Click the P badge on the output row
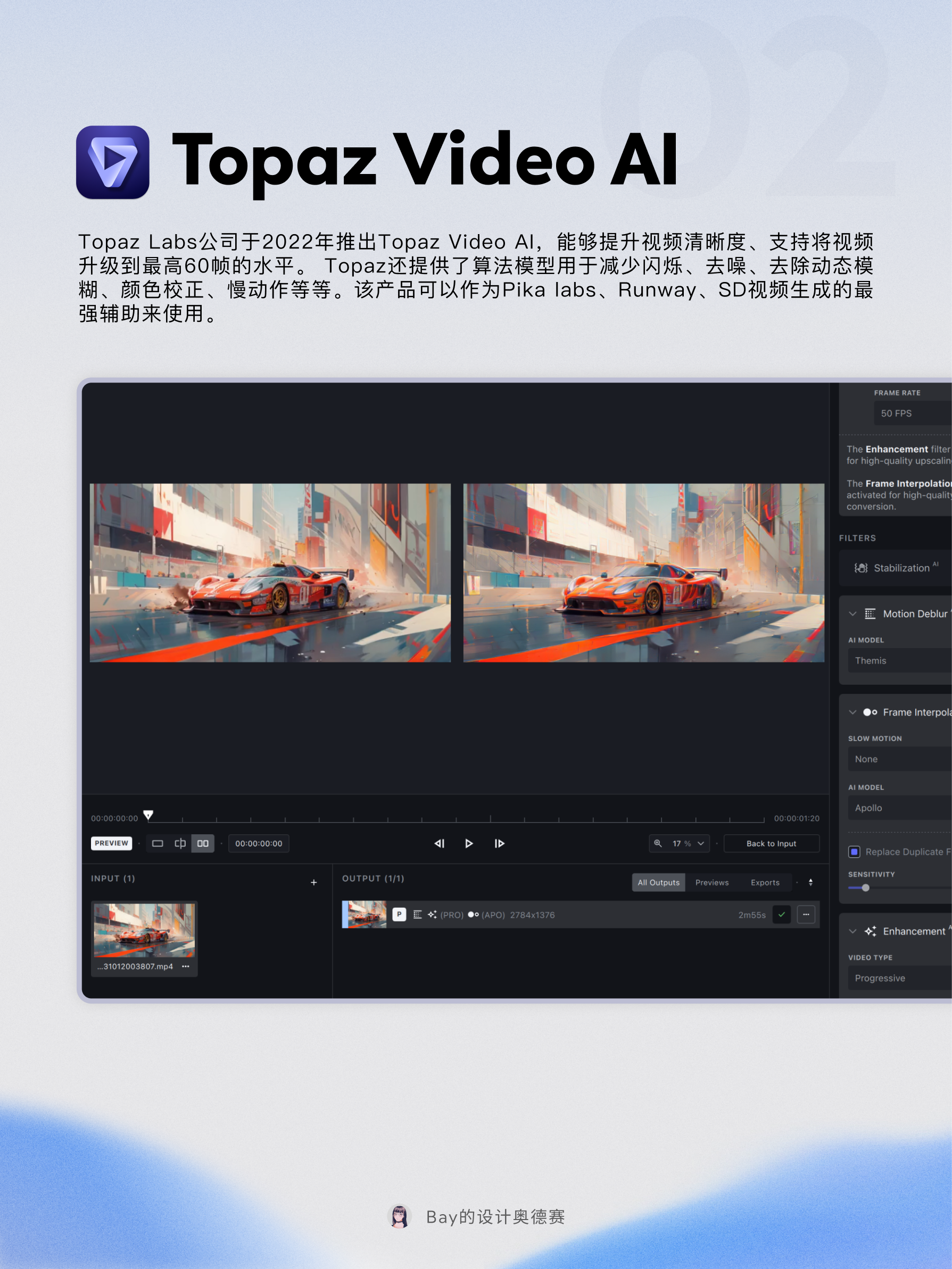This screenshot has width=952, height=1269. [x=400, y=915]
